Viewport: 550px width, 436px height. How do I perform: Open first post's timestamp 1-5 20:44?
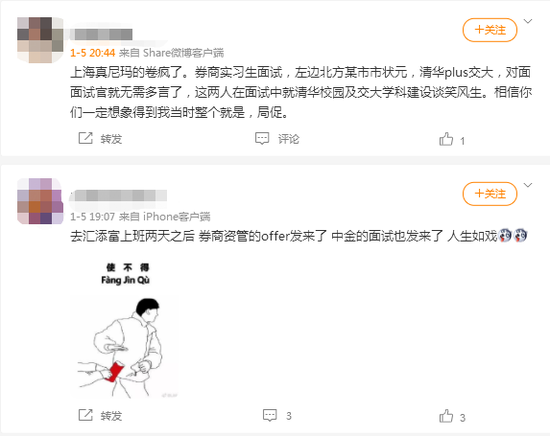pos(93,53)
